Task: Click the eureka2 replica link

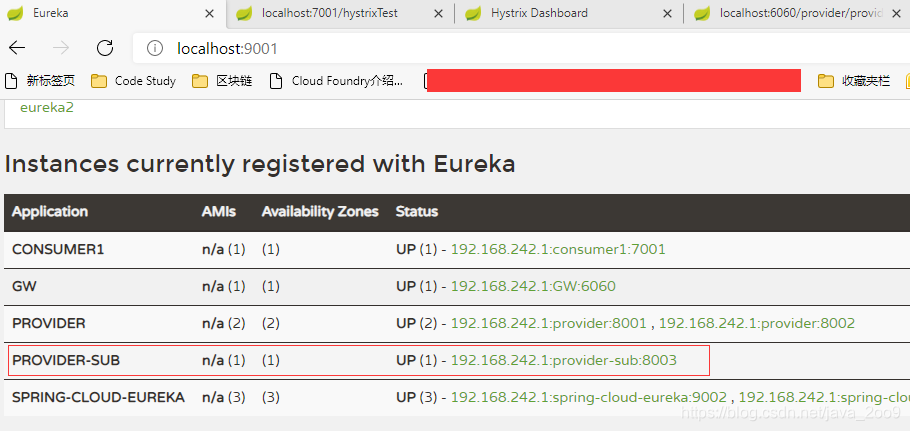Action: pos(47,107)
